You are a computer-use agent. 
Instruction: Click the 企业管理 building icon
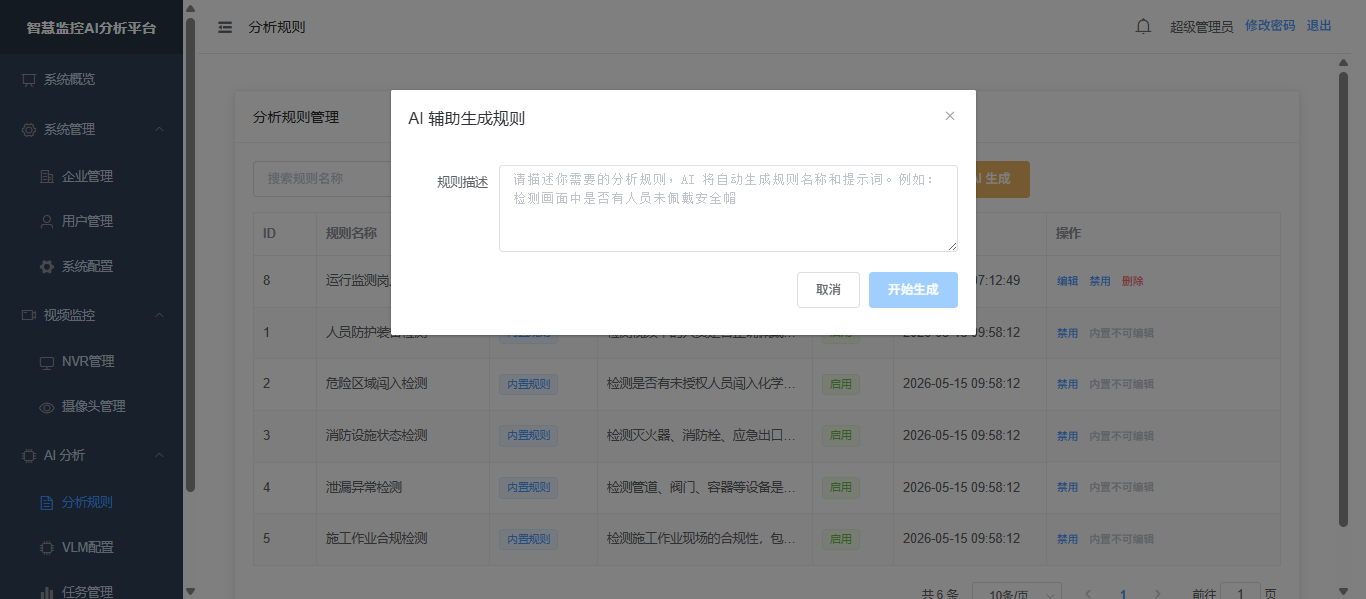[47, 177]
